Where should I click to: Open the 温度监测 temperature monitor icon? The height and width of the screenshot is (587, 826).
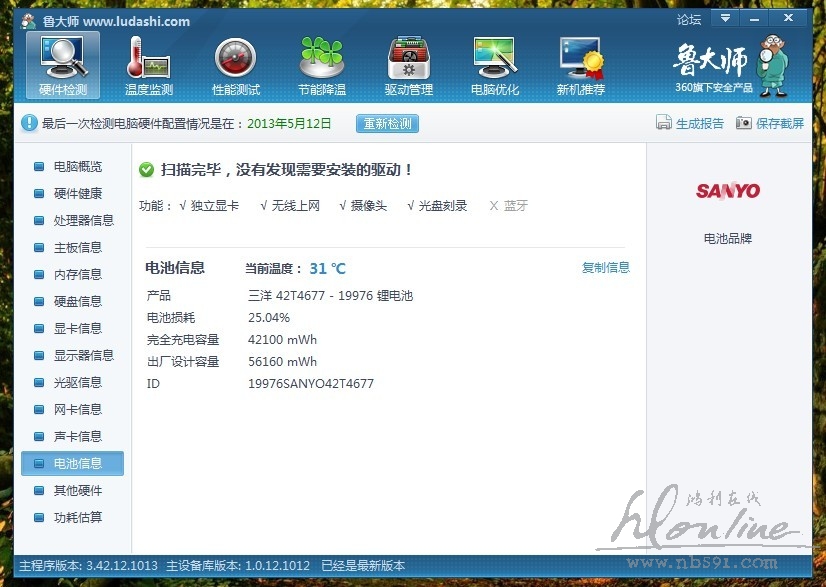(148, 58)
